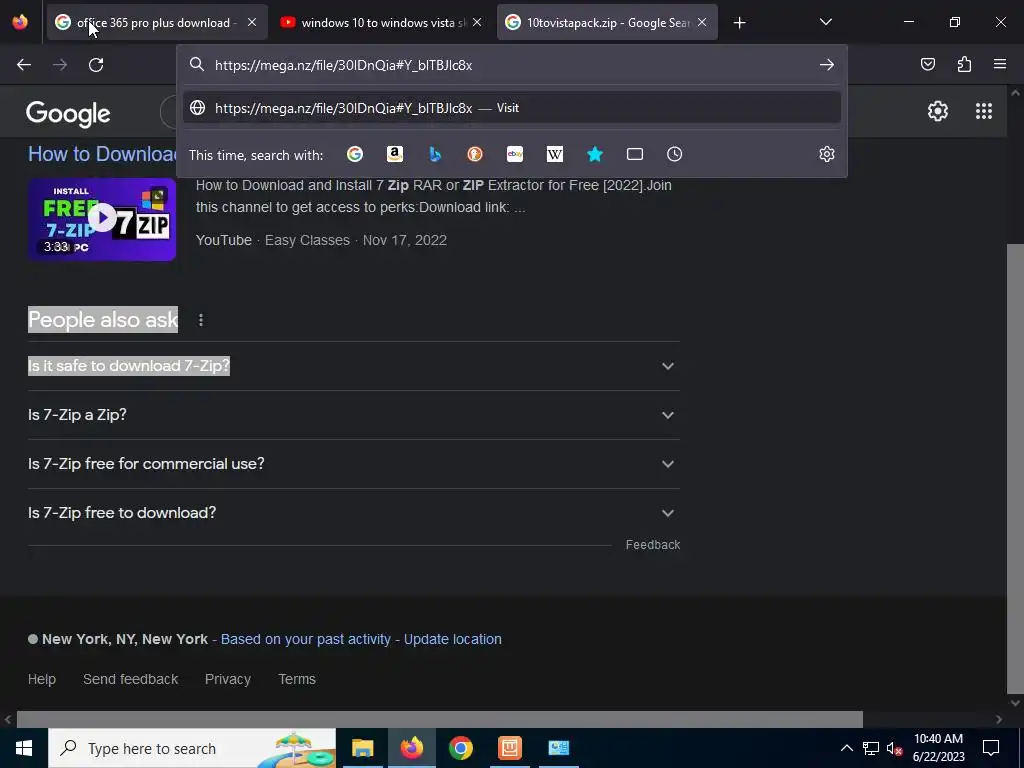
Task: Open the Privacy footer link
Action: (x=228, y=679)
